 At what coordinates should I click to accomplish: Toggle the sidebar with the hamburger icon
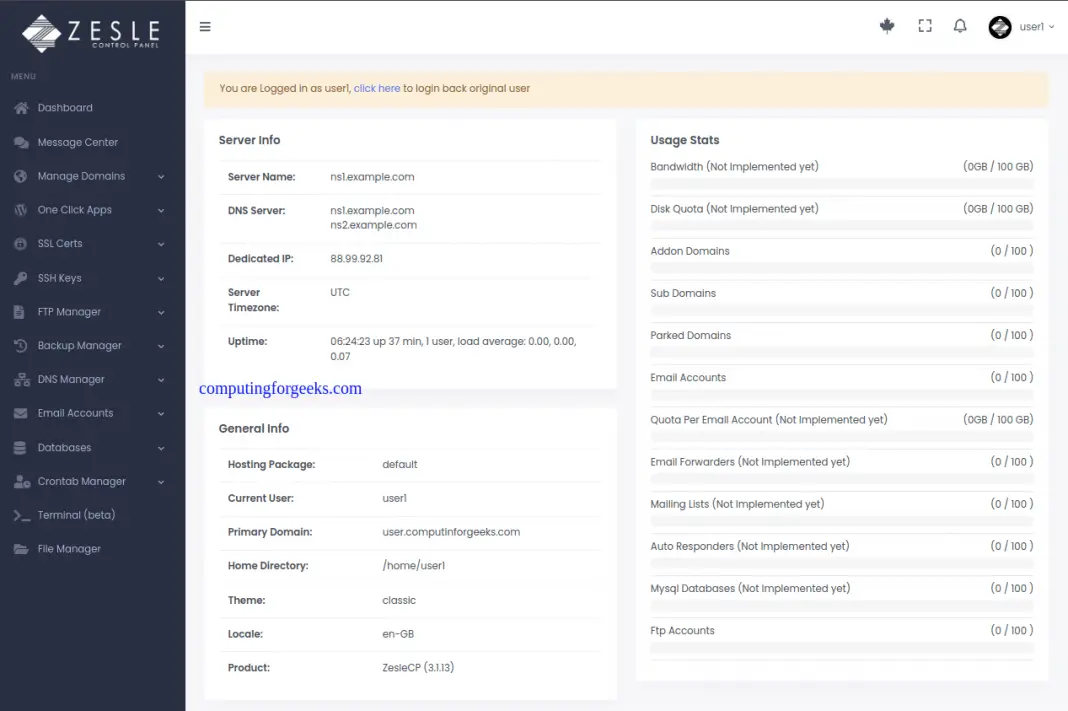pyautogui.click(x=205, y=27)
